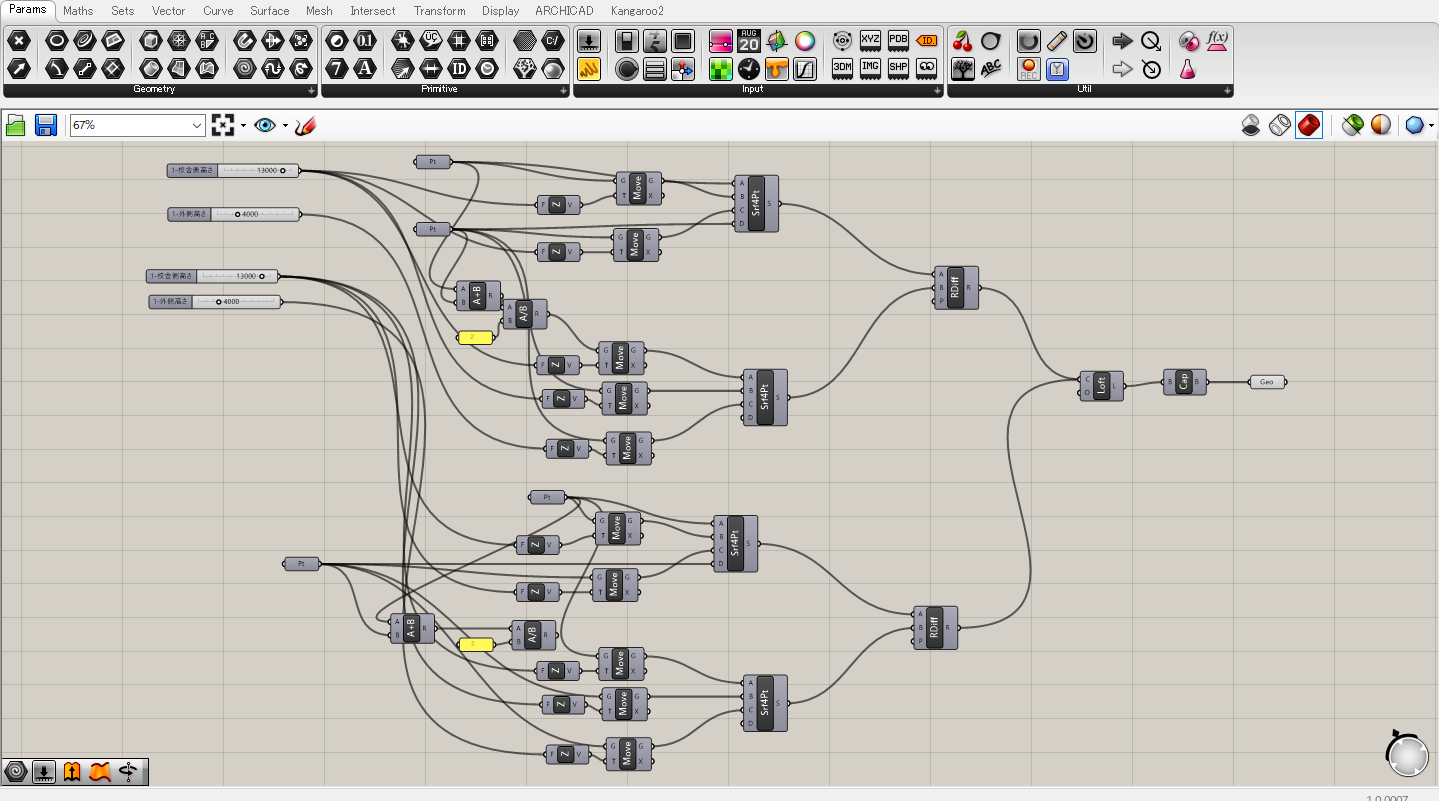The height and width of the screenshot is (801, 1439).
Task: Choose the Import Image (IMG) icon
Action: tap(871, 69)
